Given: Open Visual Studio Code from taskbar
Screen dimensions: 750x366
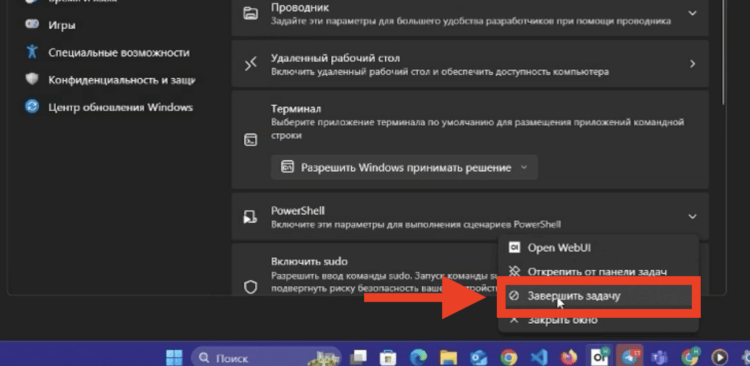Looking at the screenshot, I should click(539, 357).
